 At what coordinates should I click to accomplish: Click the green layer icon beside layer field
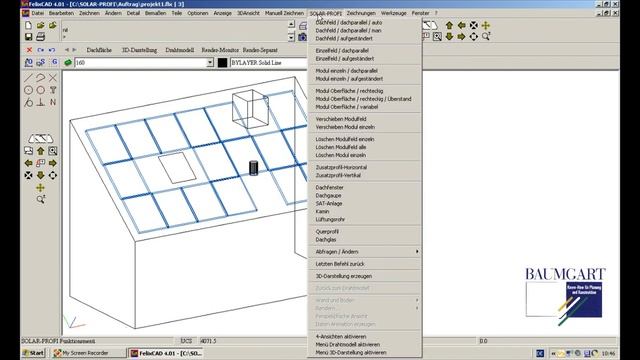tap(68, 62)
